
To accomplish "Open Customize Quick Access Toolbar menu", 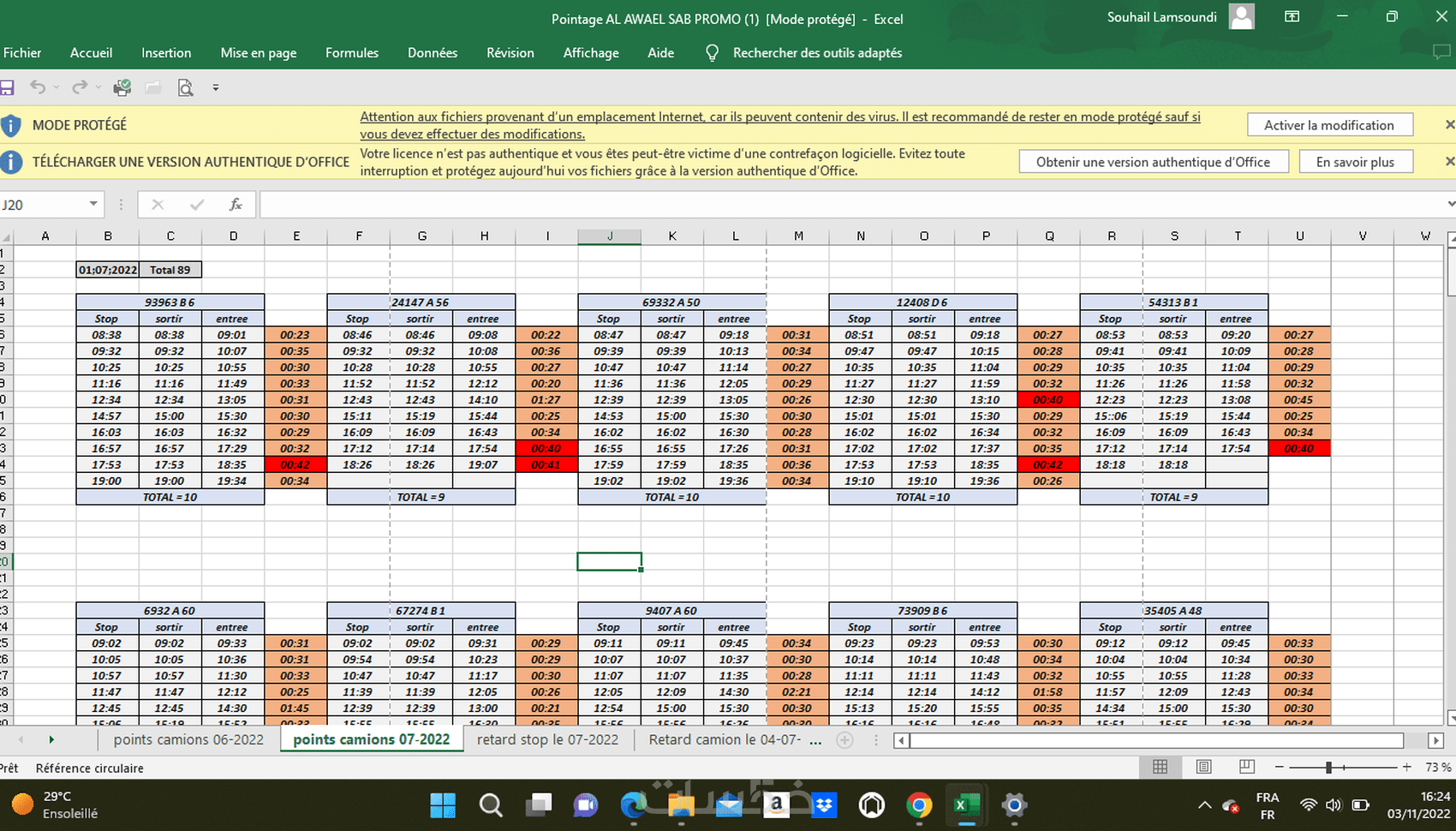I will pos(216,87).
